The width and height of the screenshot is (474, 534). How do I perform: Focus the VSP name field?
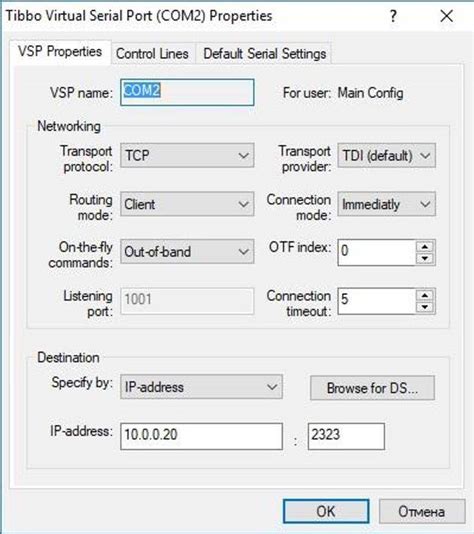point(187,92)
